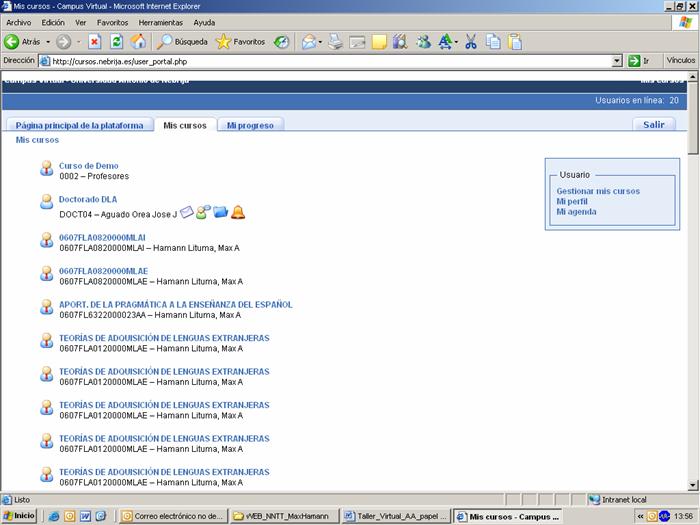700x525 pixels.
Task: Click the Salir logout button
Action: (x=654, y=125)
